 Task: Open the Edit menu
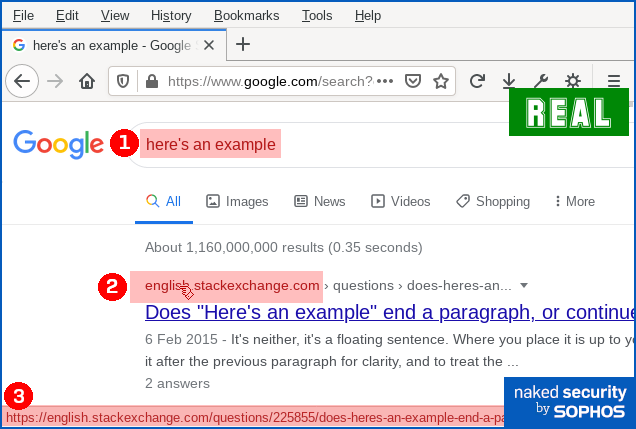tap(67, 15)
